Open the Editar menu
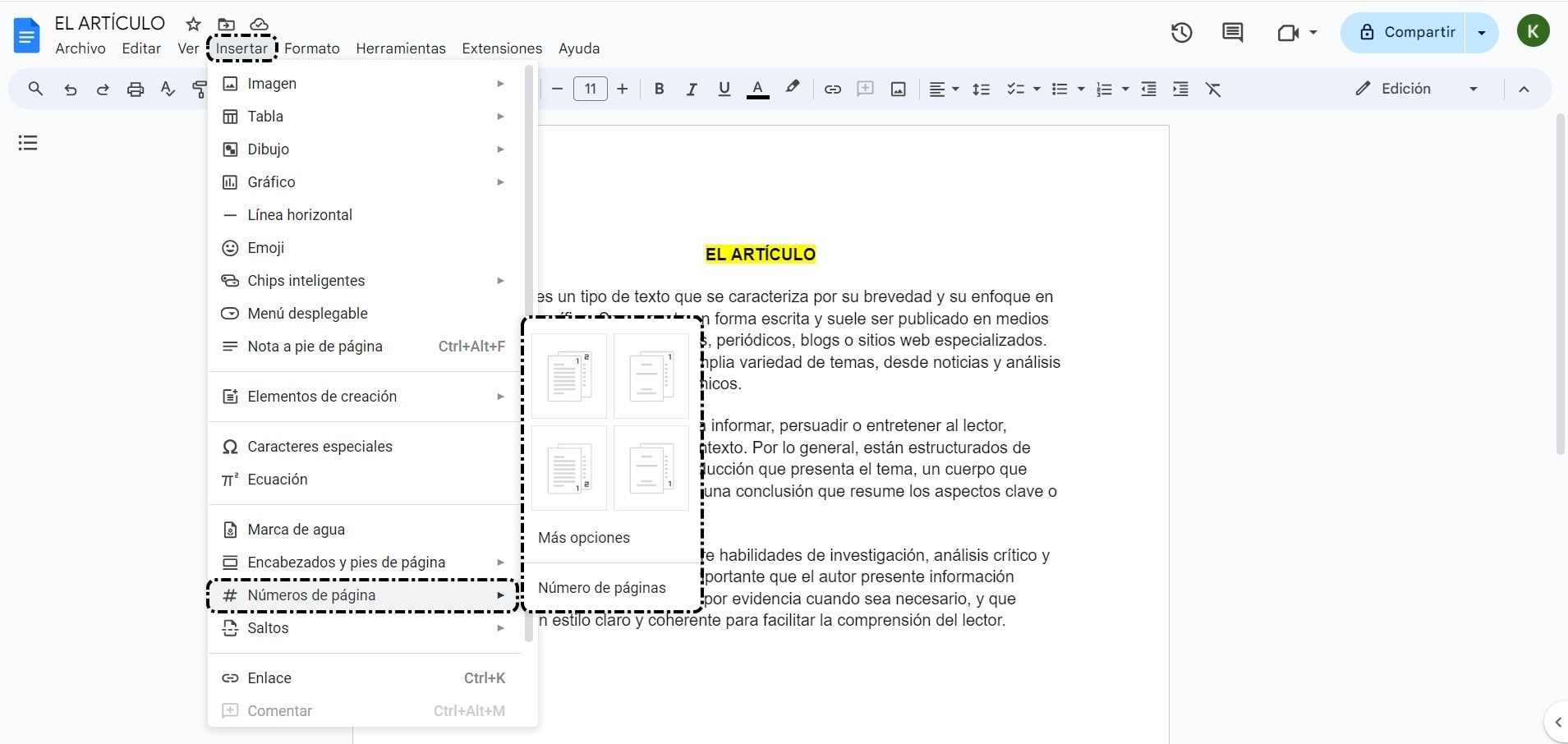 141,48
